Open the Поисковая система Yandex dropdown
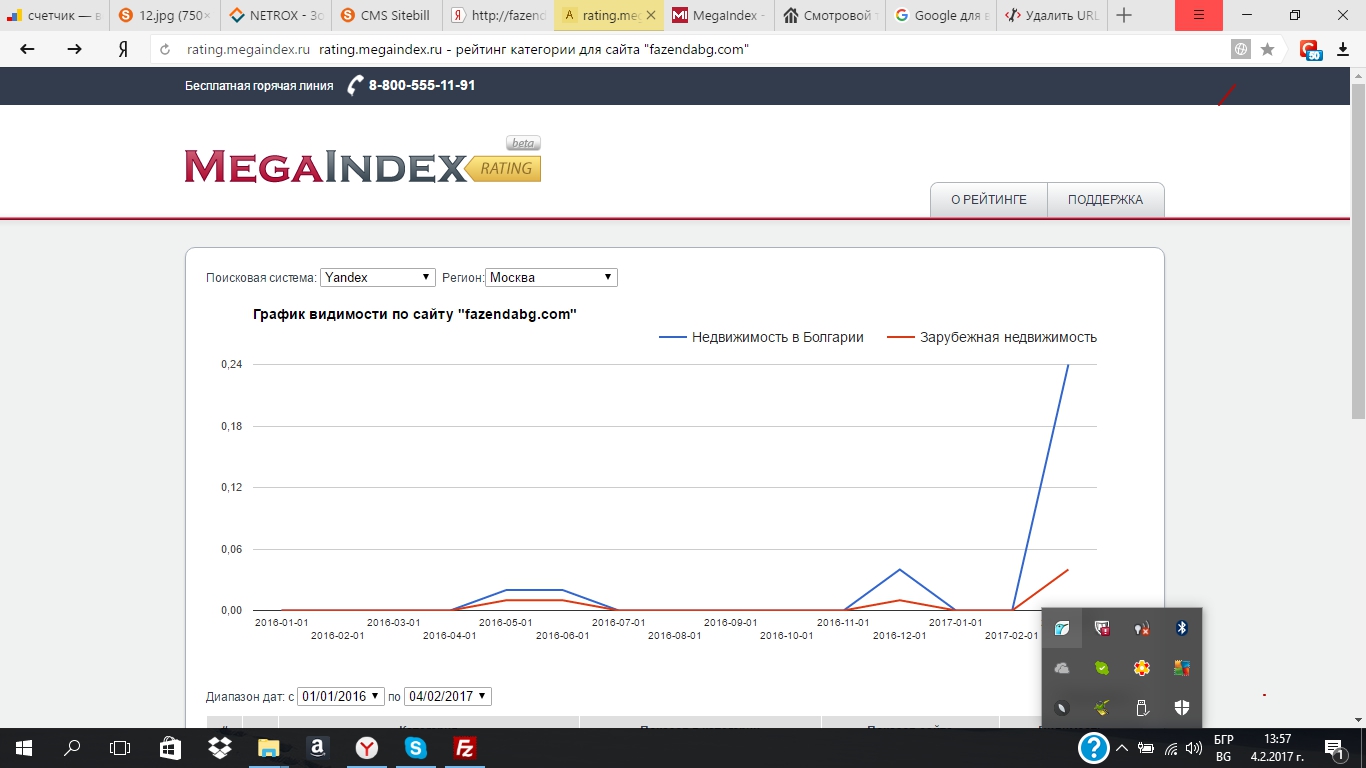The width and height of the screenshot is (1366, 768). (x=377, y=277)
